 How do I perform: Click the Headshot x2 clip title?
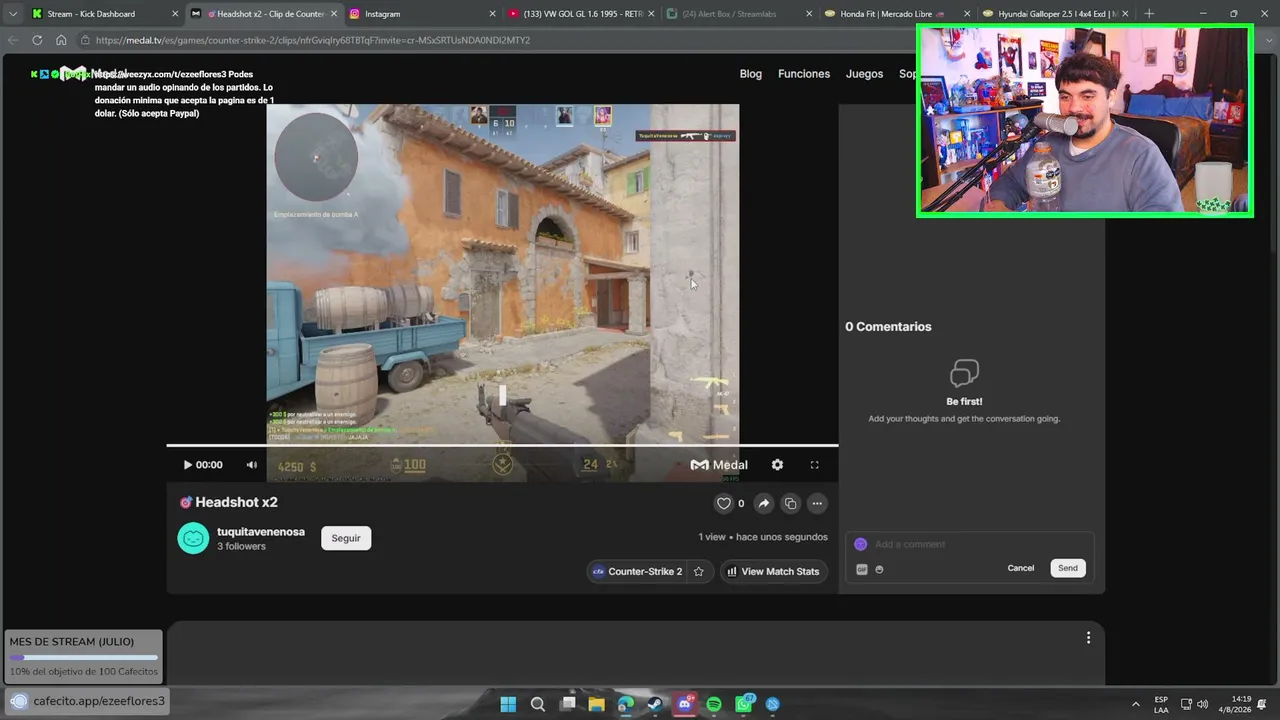236,502
